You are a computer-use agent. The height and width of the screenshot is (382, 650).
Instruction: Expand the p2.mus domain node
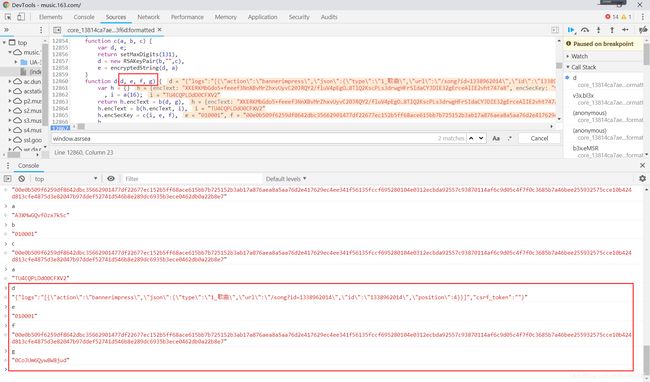click(10, 101)
